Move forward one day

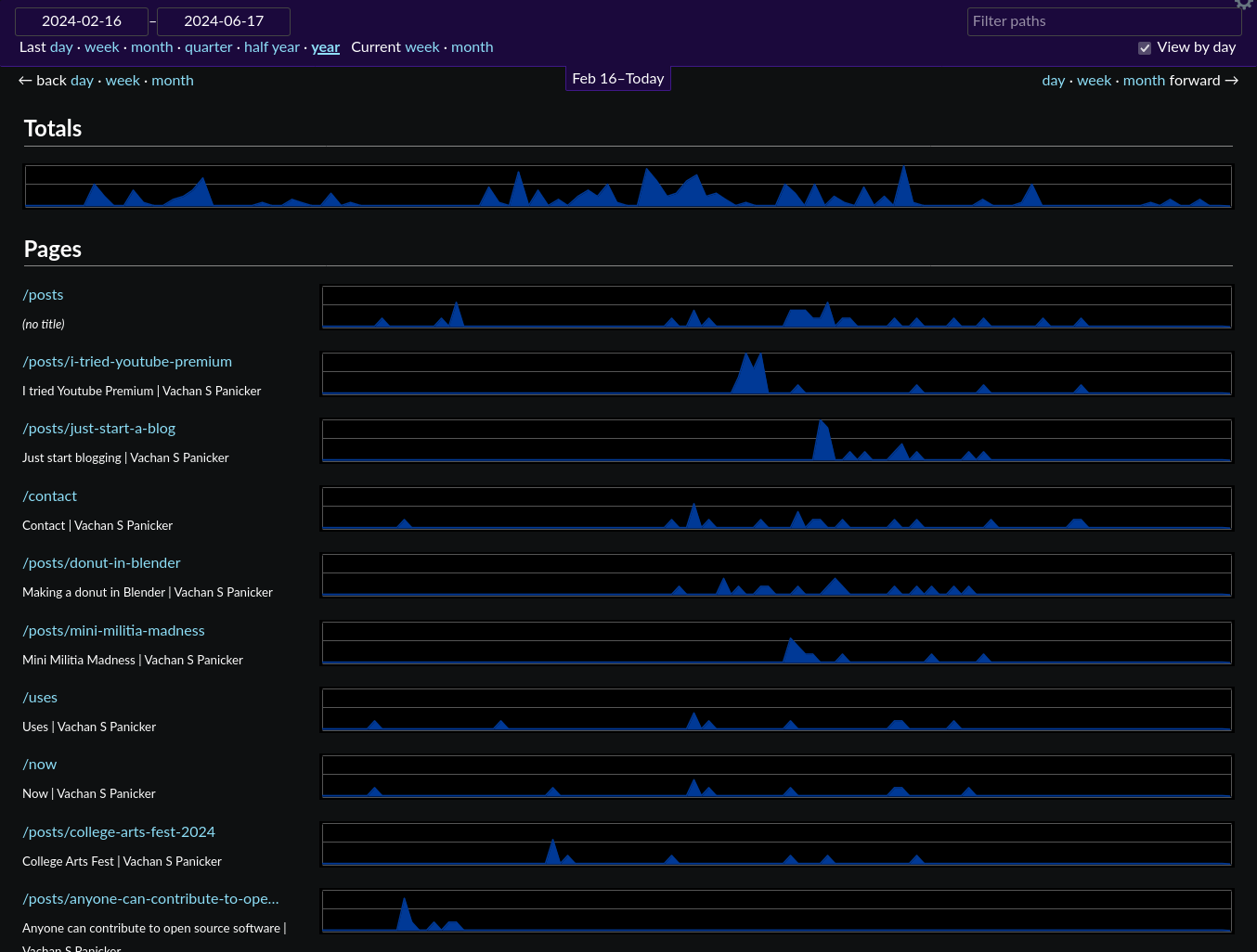pos(1053,81)
